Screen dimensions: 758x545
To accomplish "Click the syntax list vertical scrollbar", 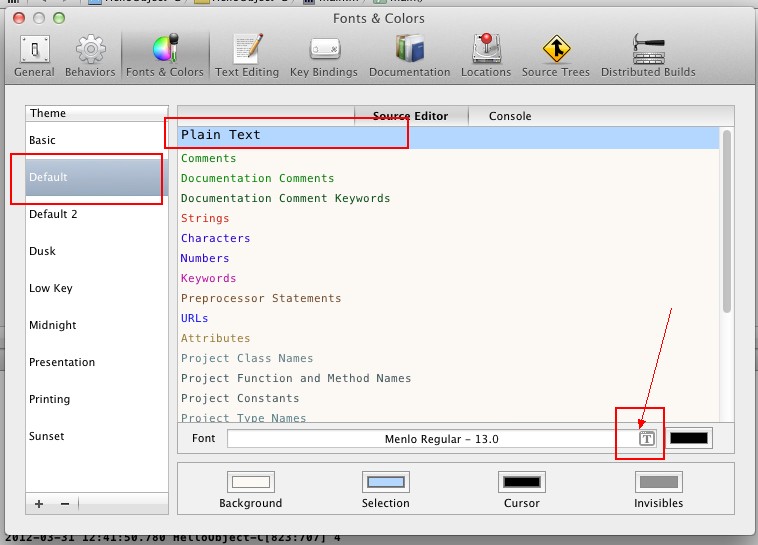I will [x=727, y=221].
